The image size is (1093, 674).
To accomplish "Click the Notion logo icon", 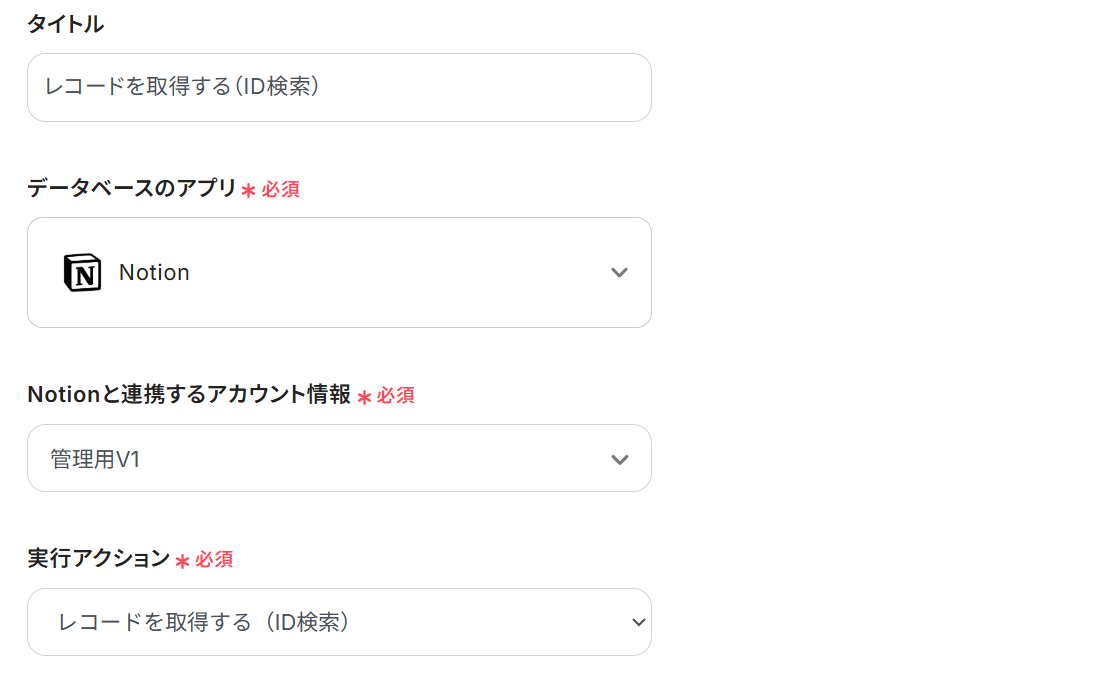I will [x=82, y=272].
